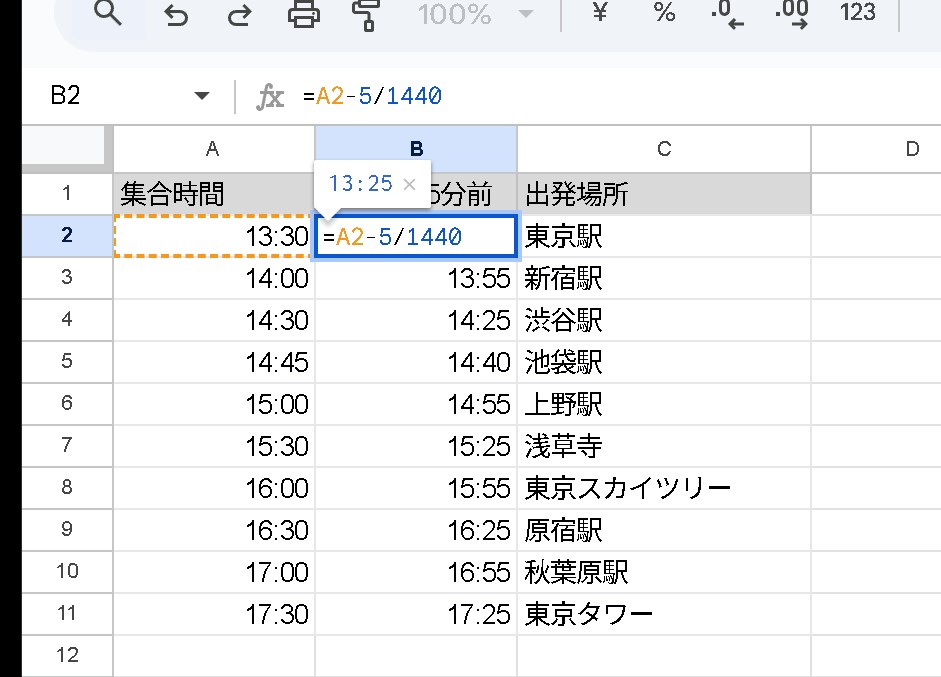Select column A header

213,149
